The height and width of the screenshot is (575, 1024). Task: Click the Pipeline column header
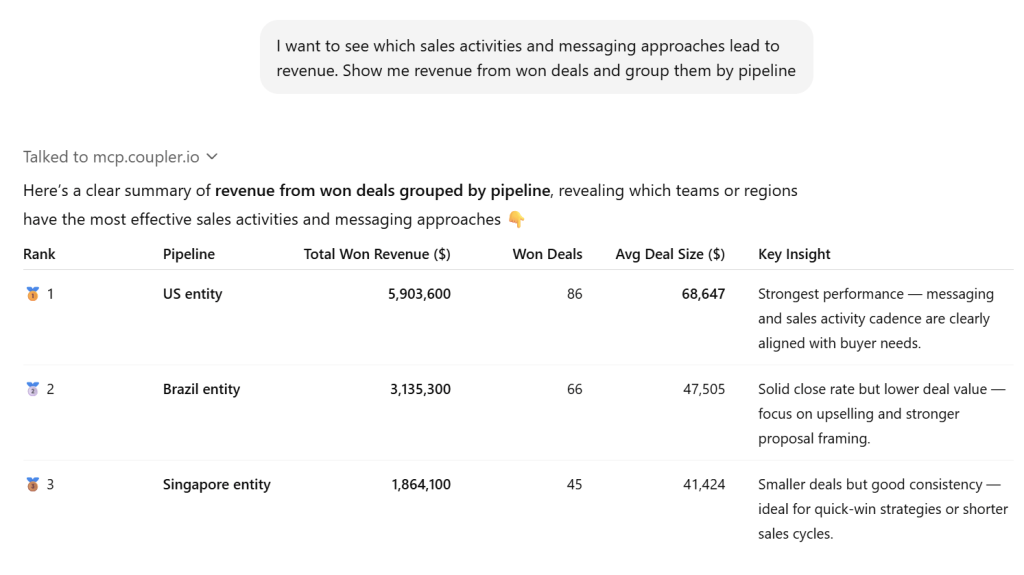pyautogui.click(x=189, y=254)
